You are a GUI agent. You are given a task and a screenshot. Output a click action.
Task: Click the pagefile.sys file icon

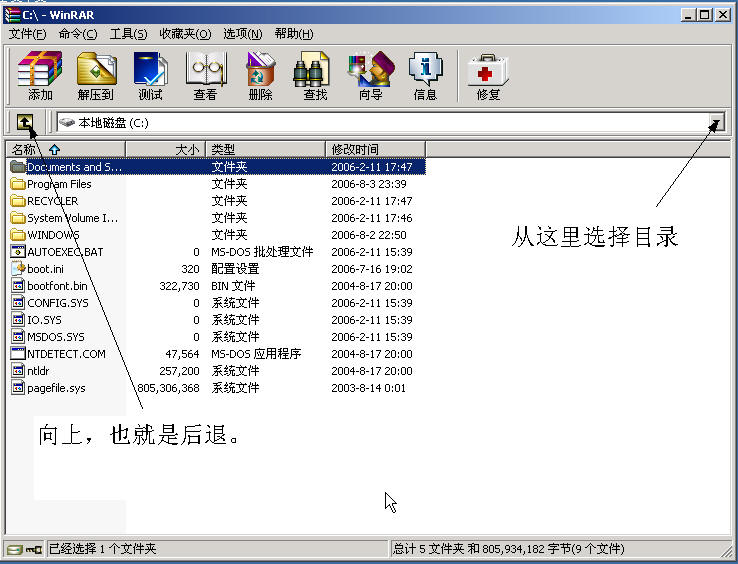18,388
